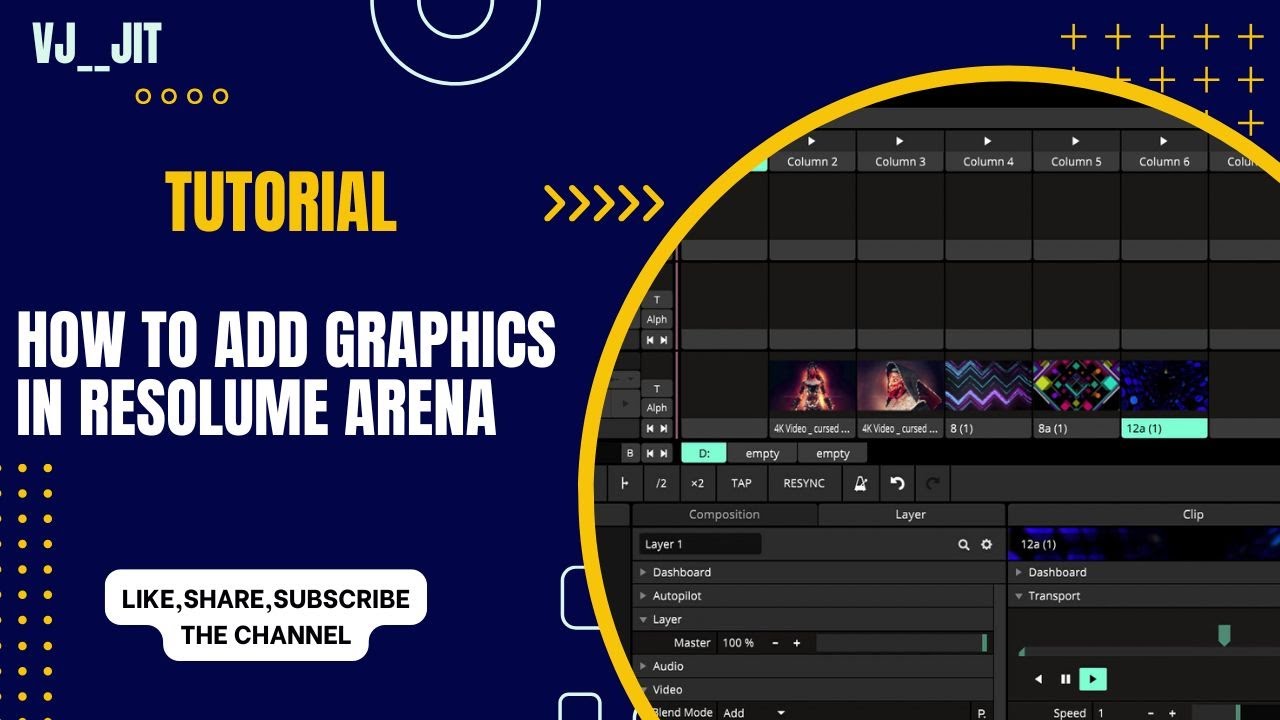Click previous arrow beside the B button
The height and width of the screenshot is (720, 1280).
coord(650,453)
